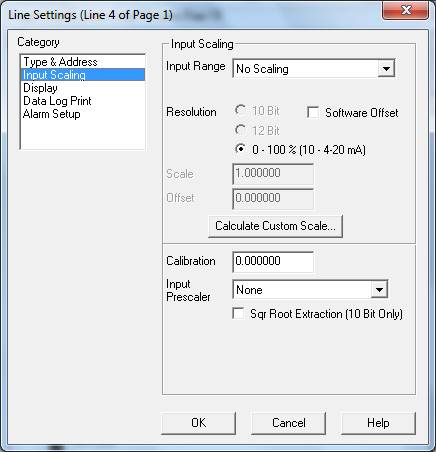Viewport: 436px width, 452px height.
Task: Cancel the Line Settings dialog
Action: coord(288,423)
